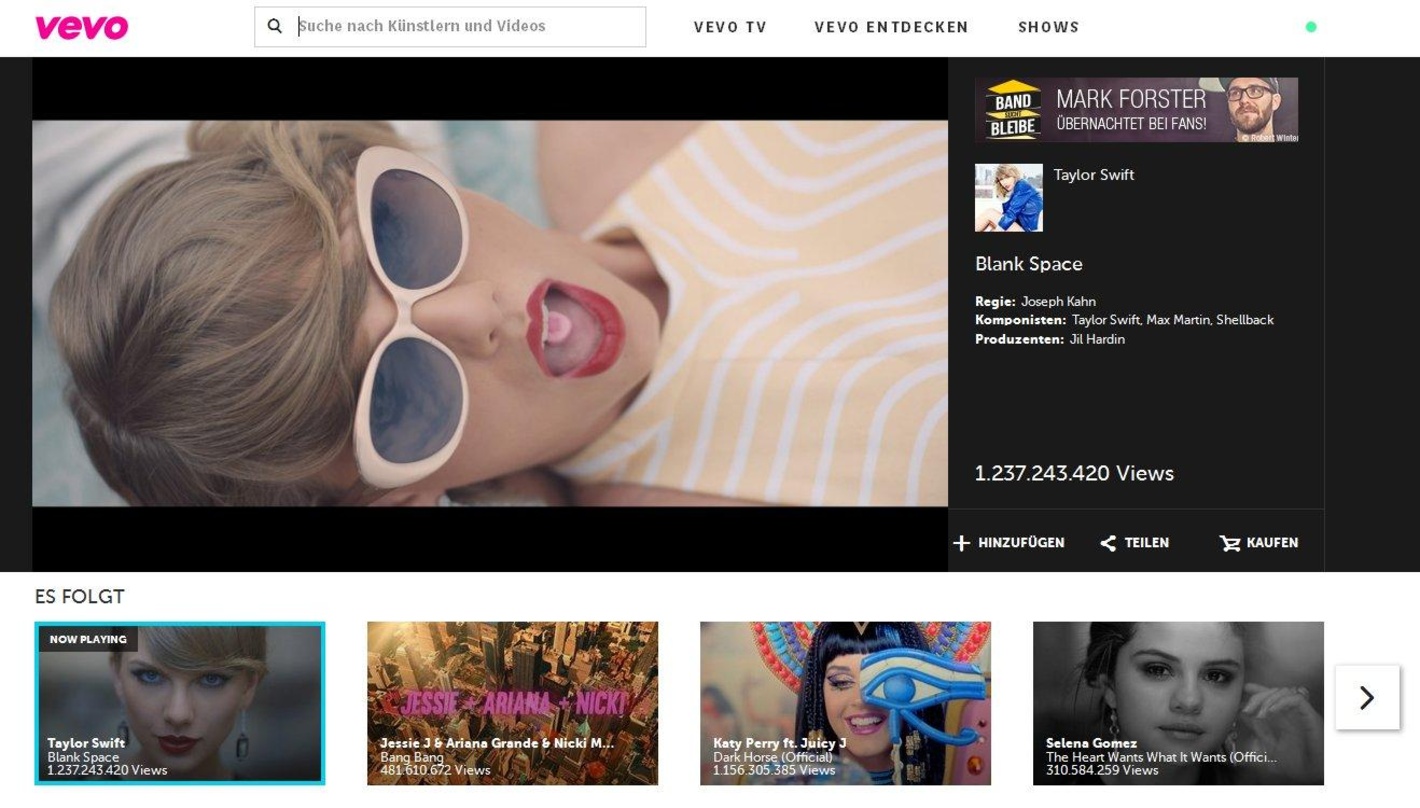Click the KAUFEN label

(x=1272, y=543)
